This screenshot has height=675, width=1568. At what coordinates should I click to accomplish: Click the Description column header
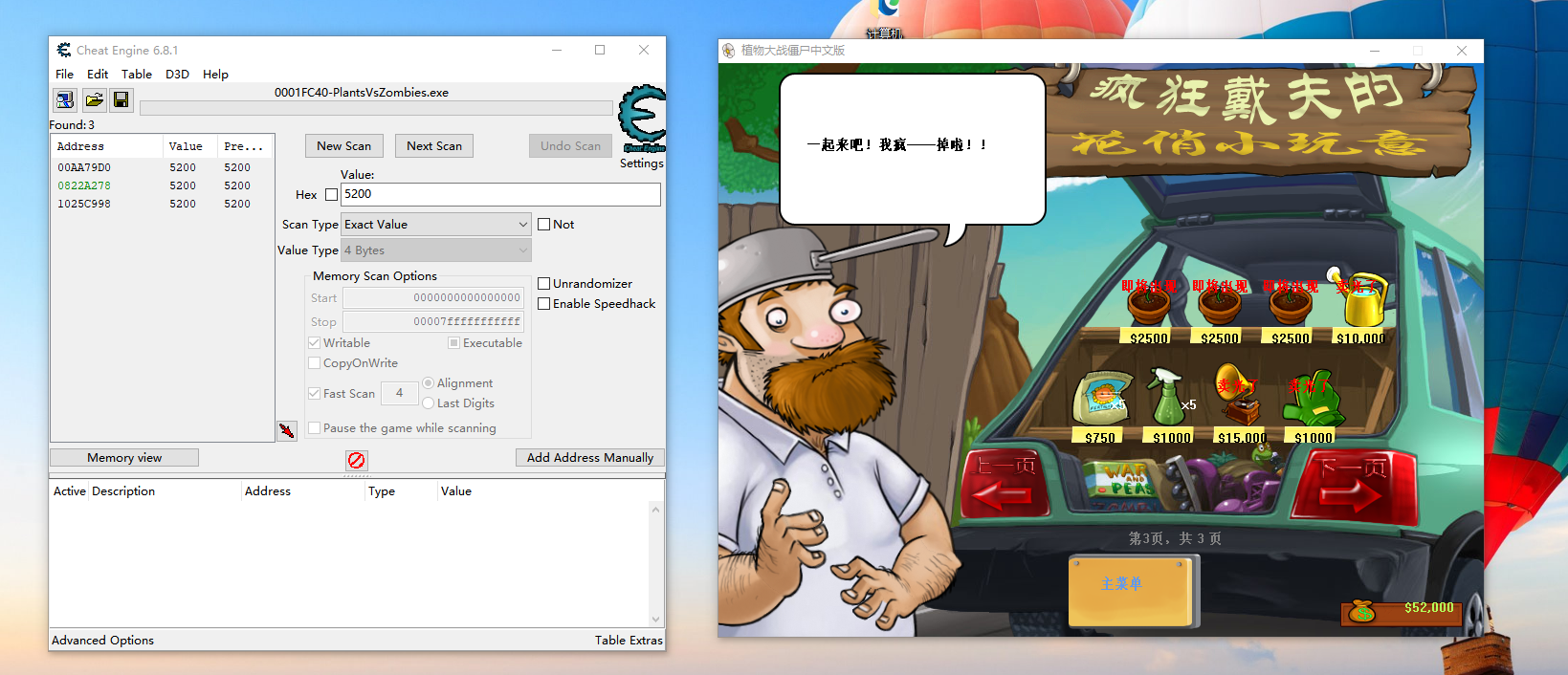(165, 491)
